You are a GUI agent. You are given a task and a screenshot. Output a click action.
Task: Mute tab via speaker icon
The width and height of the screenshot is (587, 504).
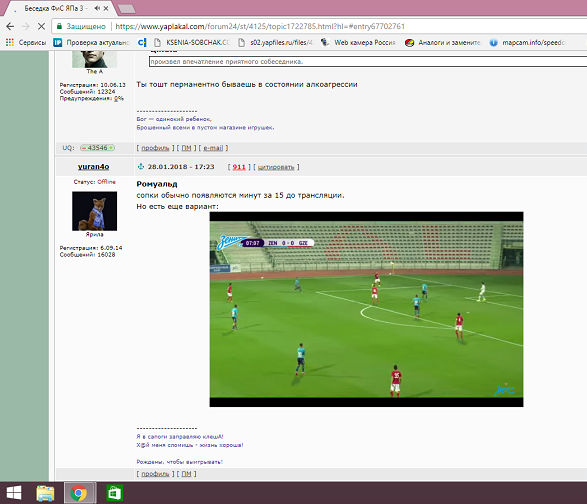pyautogui.click(x=97, y=8)
